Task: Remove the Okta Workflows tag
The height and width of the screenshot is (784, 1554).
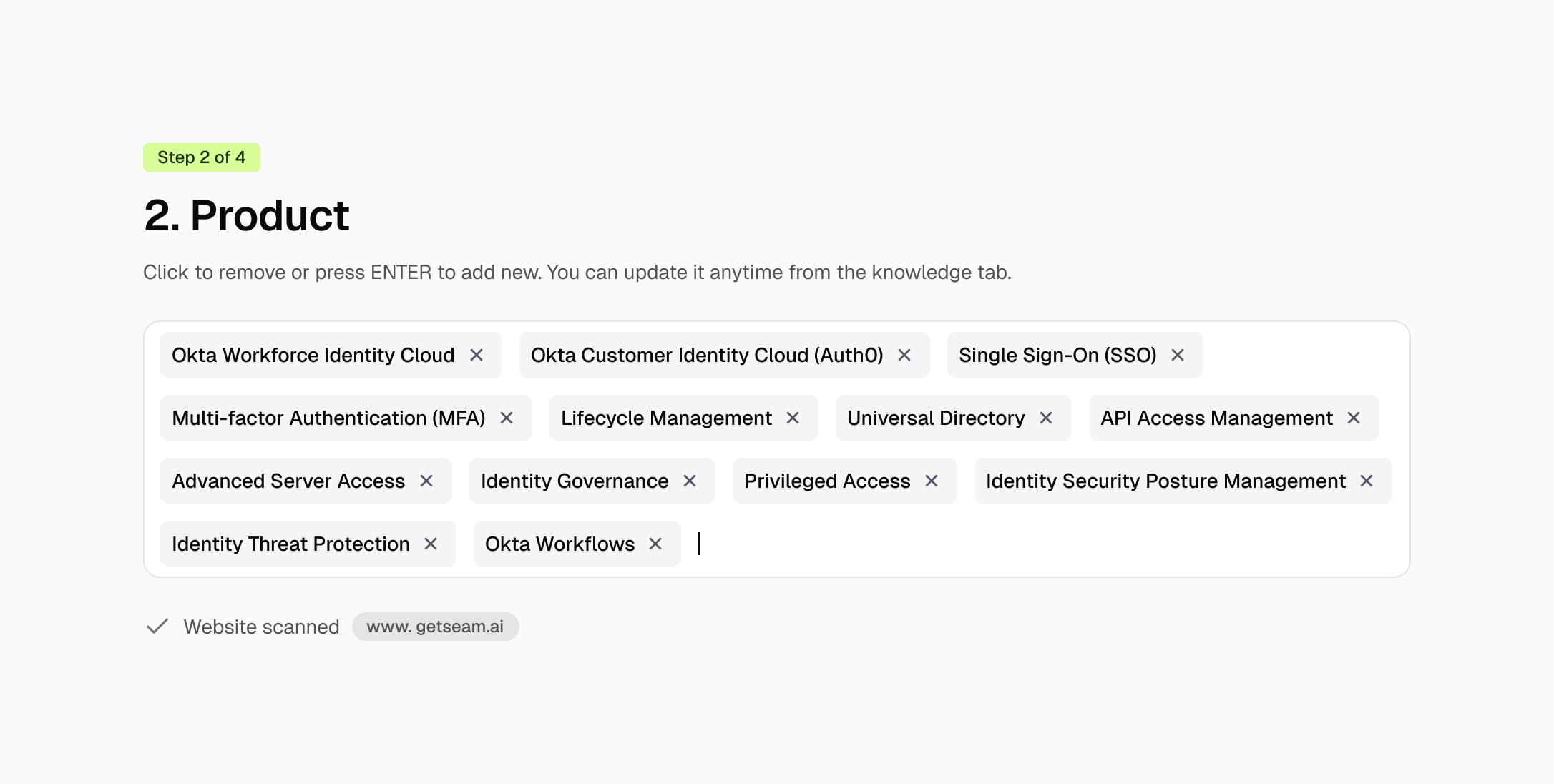Action: [x=655, y=544]
